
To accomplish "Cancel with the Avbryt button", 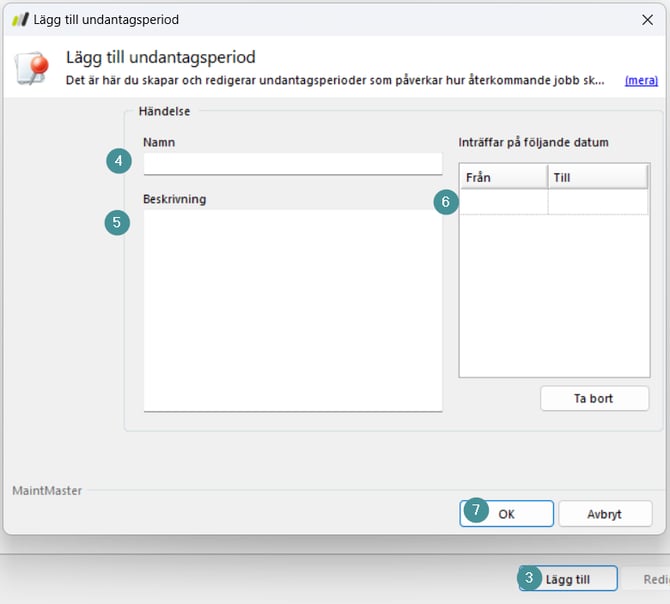I will click(605, 514).
